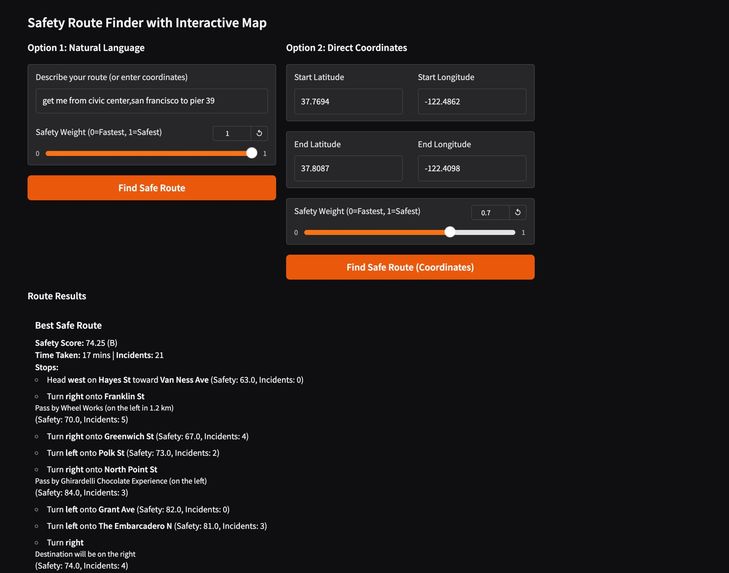Edit Option 2 safety weight number box showing 0.7
729x573 pixels.
click(490, 213)
